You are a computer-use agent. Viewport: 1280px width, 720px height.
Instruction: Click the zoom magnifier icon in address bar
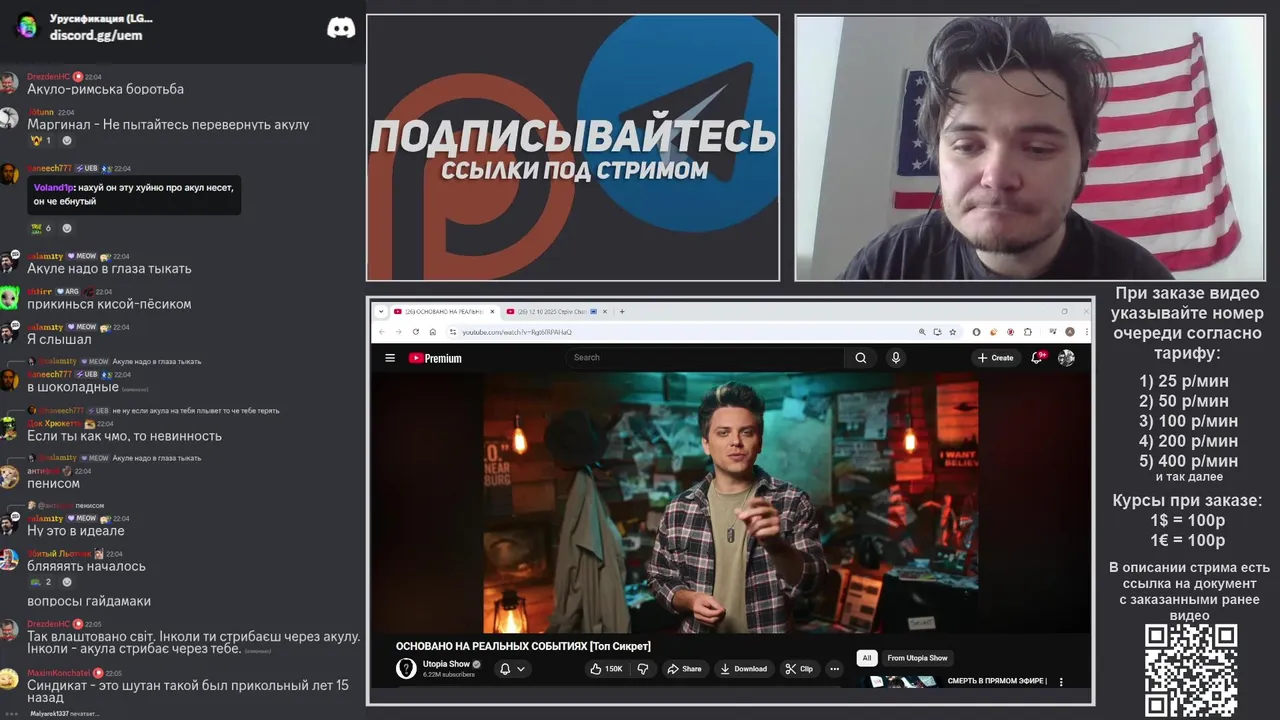click(x=922, y=332)
